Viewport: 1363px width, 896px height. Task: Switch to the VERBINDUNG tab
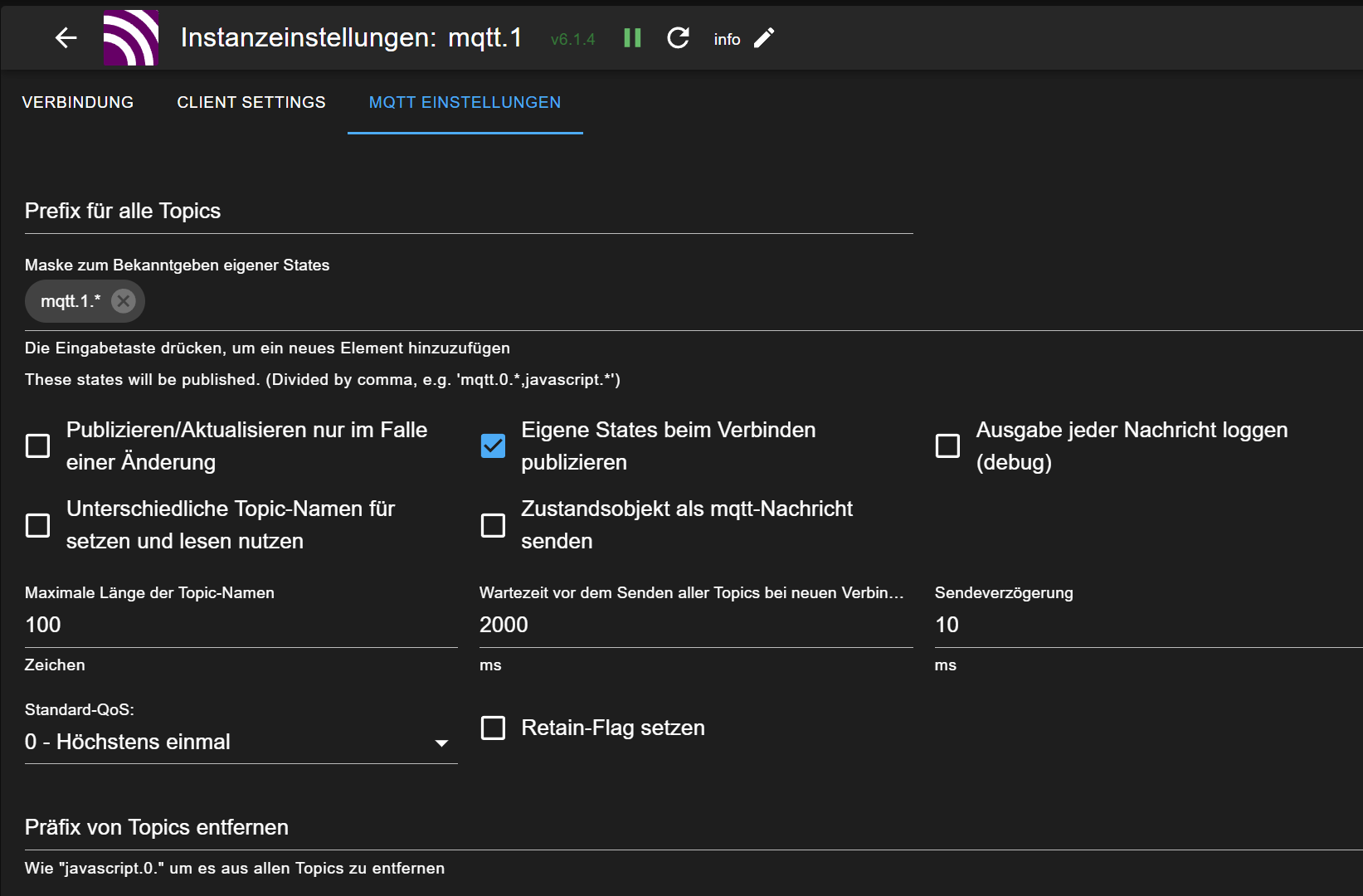click(78, 102)
